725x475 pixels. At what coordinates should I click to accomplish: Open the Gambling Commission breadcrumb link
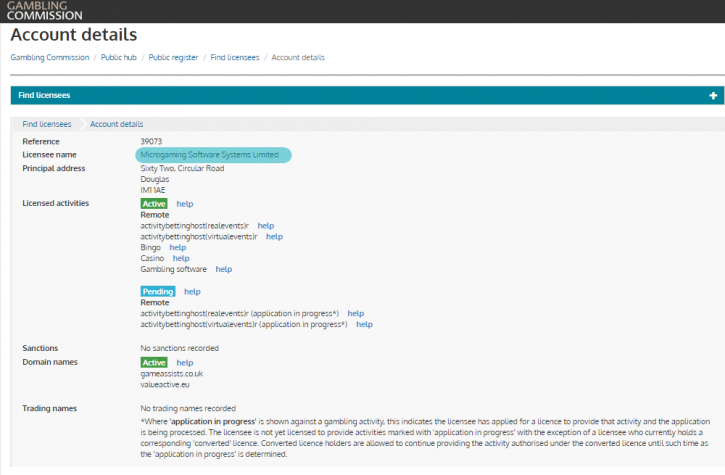coord(50,57)
